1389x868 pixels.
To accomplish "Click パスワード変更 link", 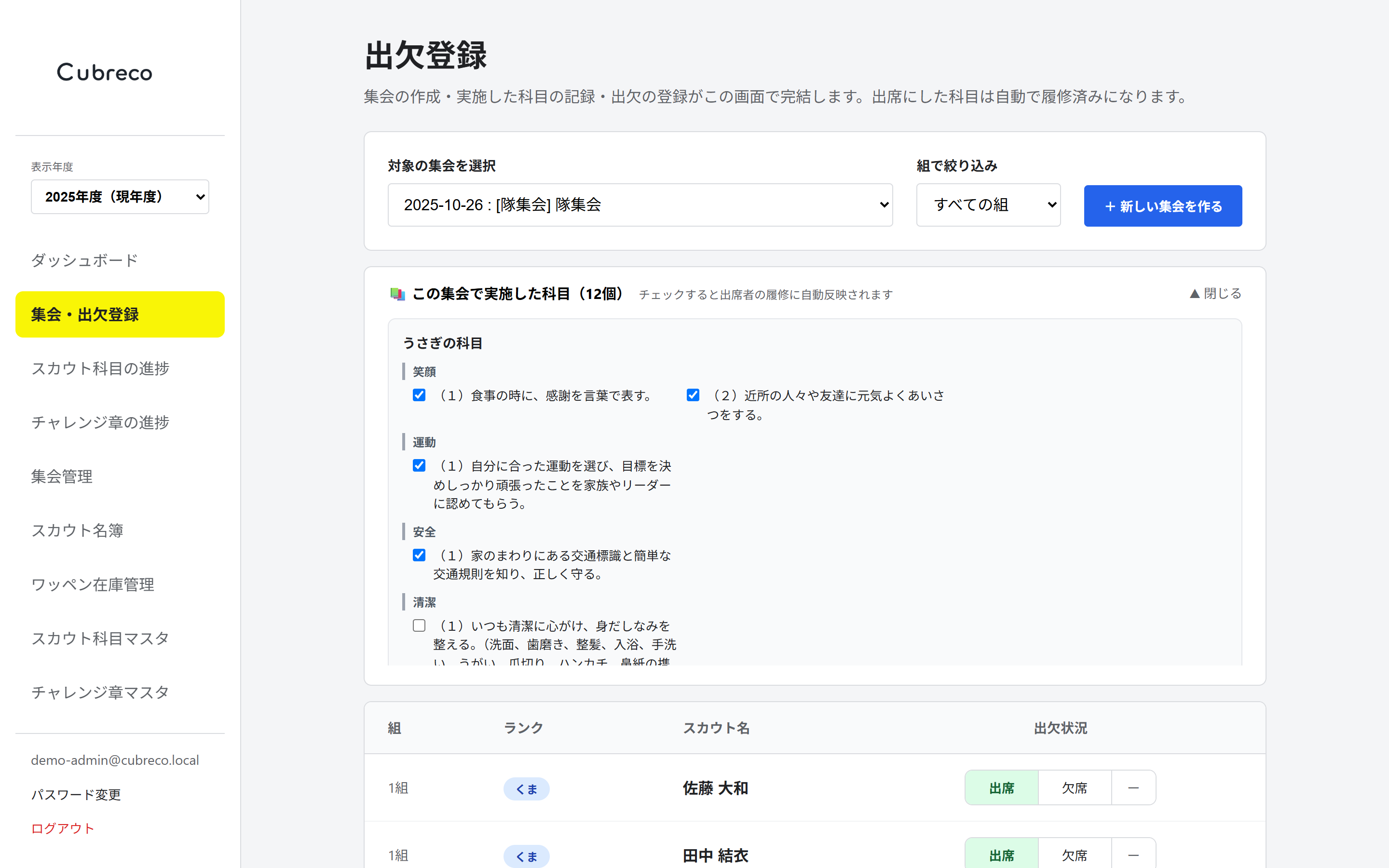I will [76, 795].
